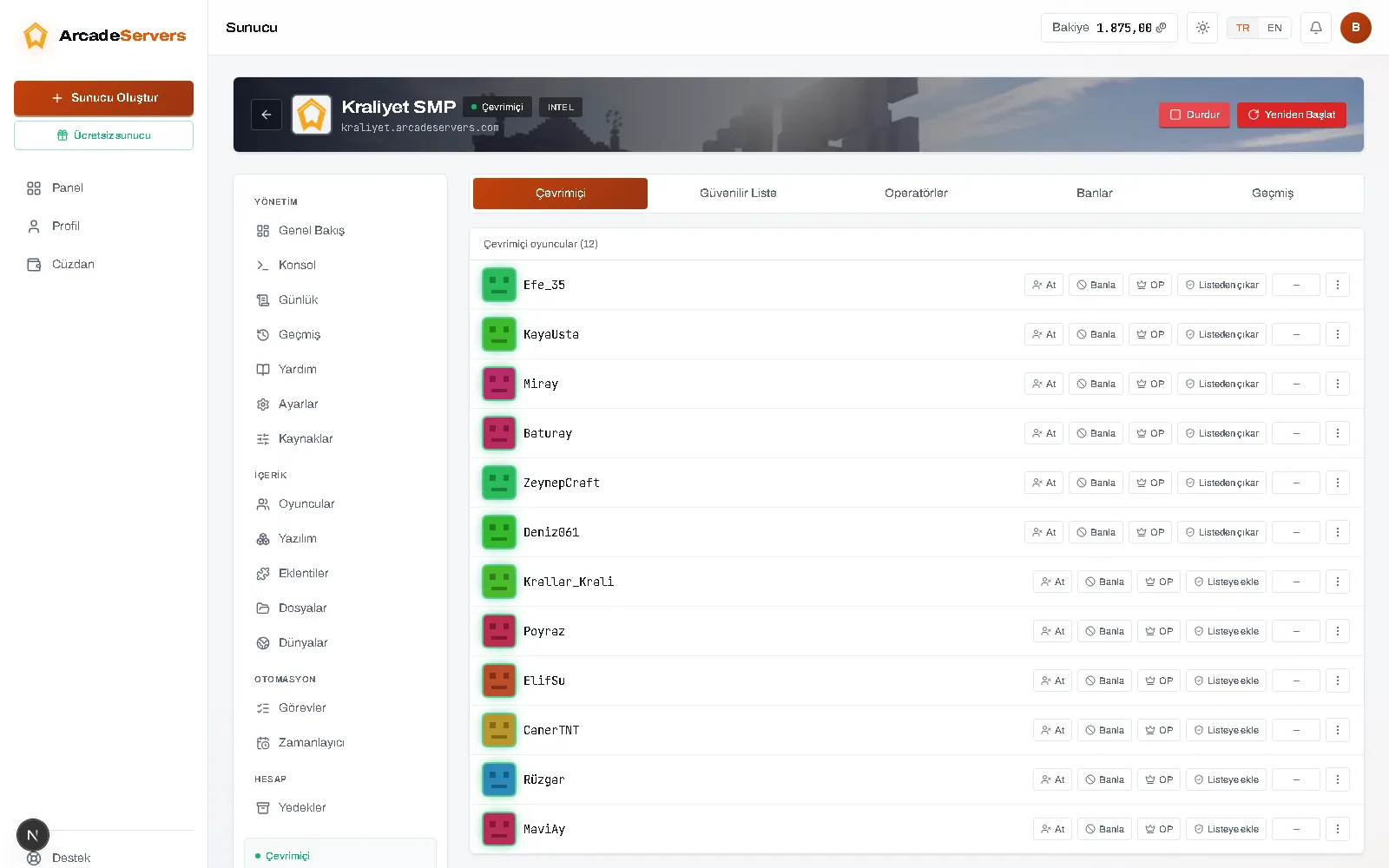Open Zamanlayıcı scheduler page

(340, 742)
